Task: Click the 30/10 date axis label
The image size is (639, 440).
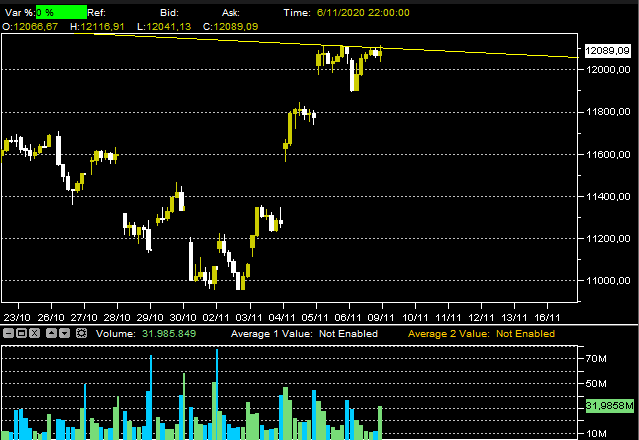Action: (183, 317)
